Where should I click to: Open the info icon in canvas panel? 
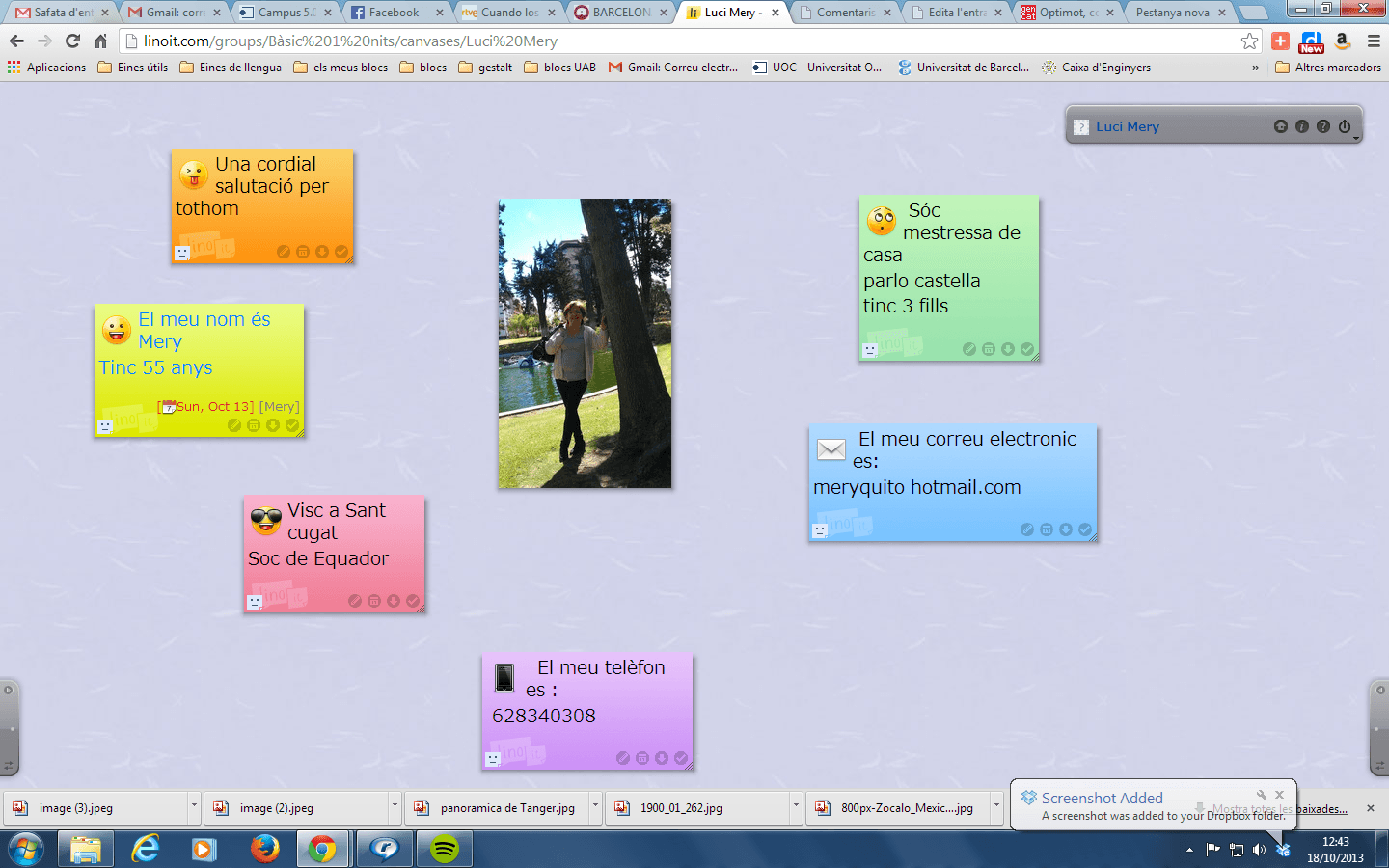click(x=1302, y=126)
